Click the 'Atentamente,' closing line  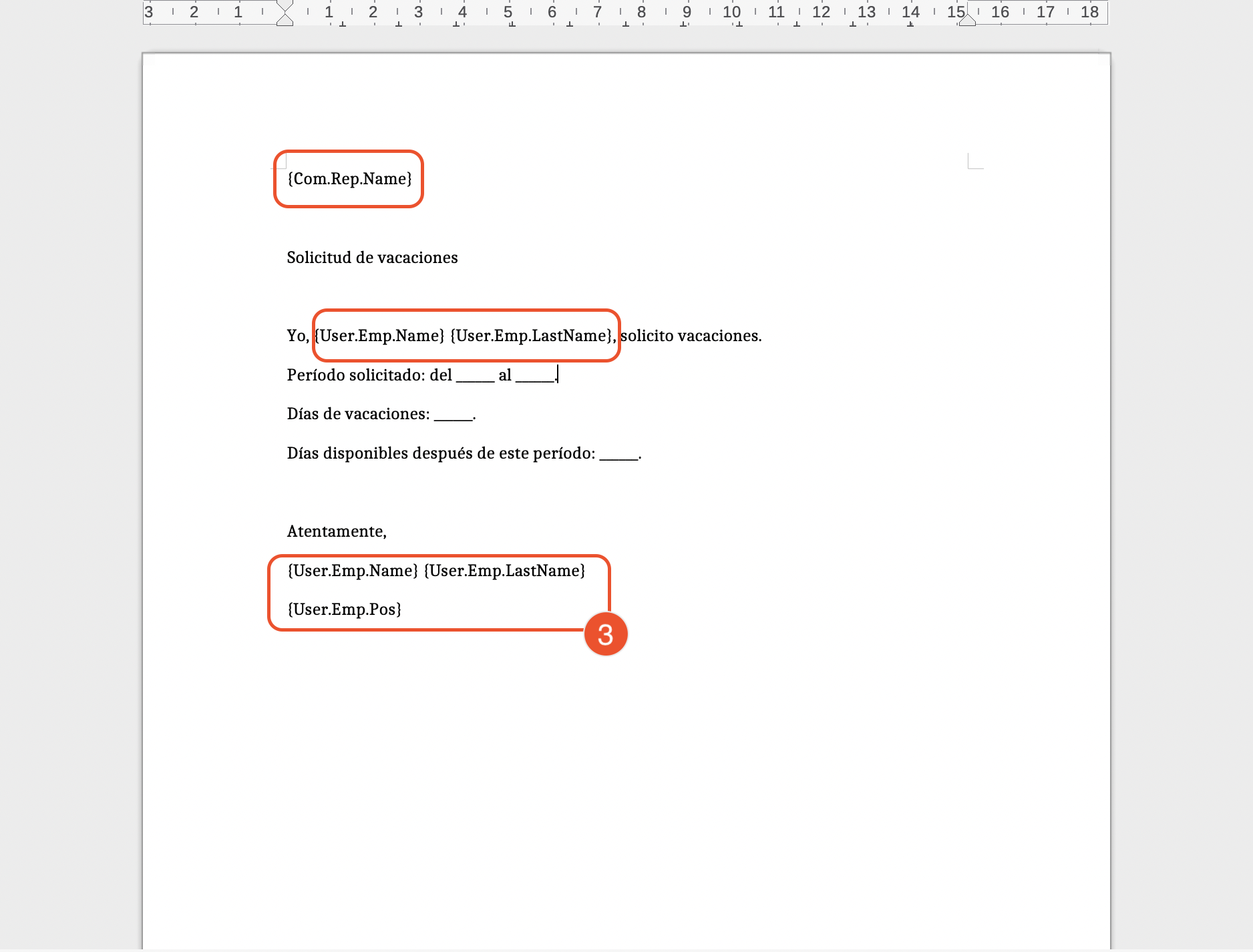click(337, 531)
